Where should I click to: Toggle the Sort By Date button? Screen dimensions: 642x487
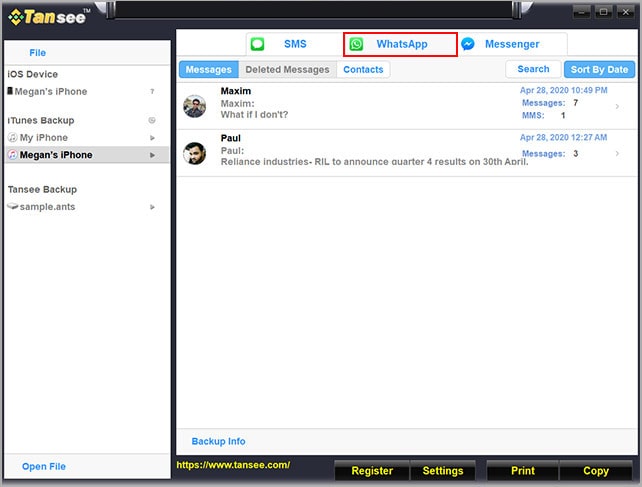599,70
